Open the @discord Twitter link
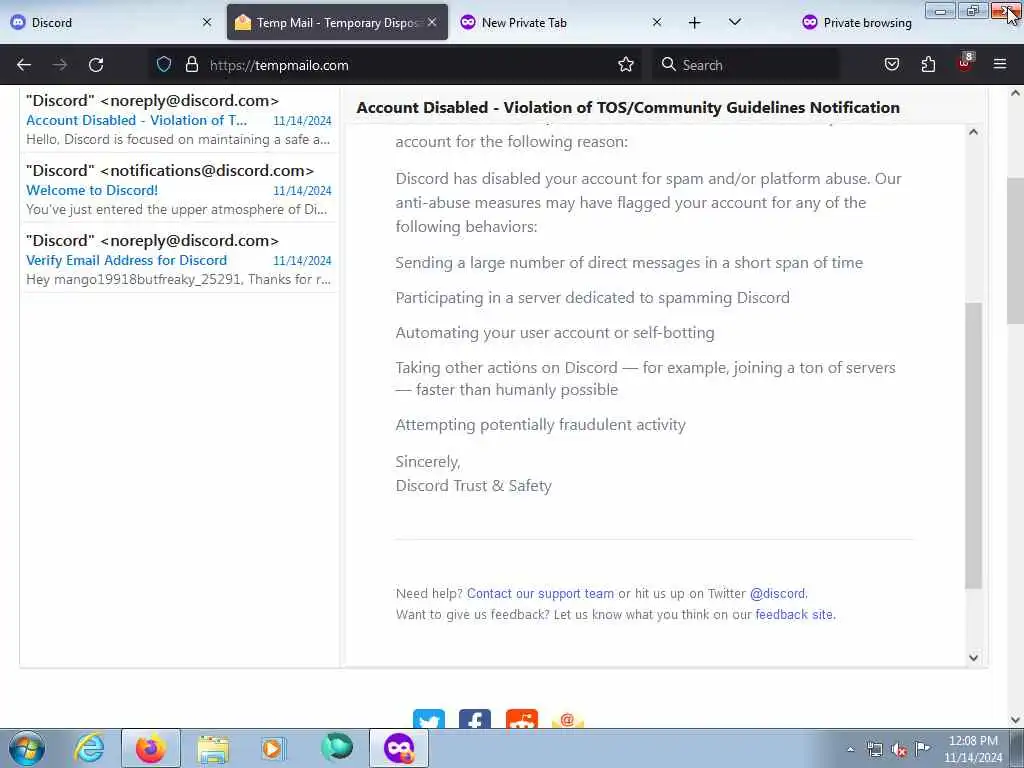The image size is (1024, 768). 777,594
